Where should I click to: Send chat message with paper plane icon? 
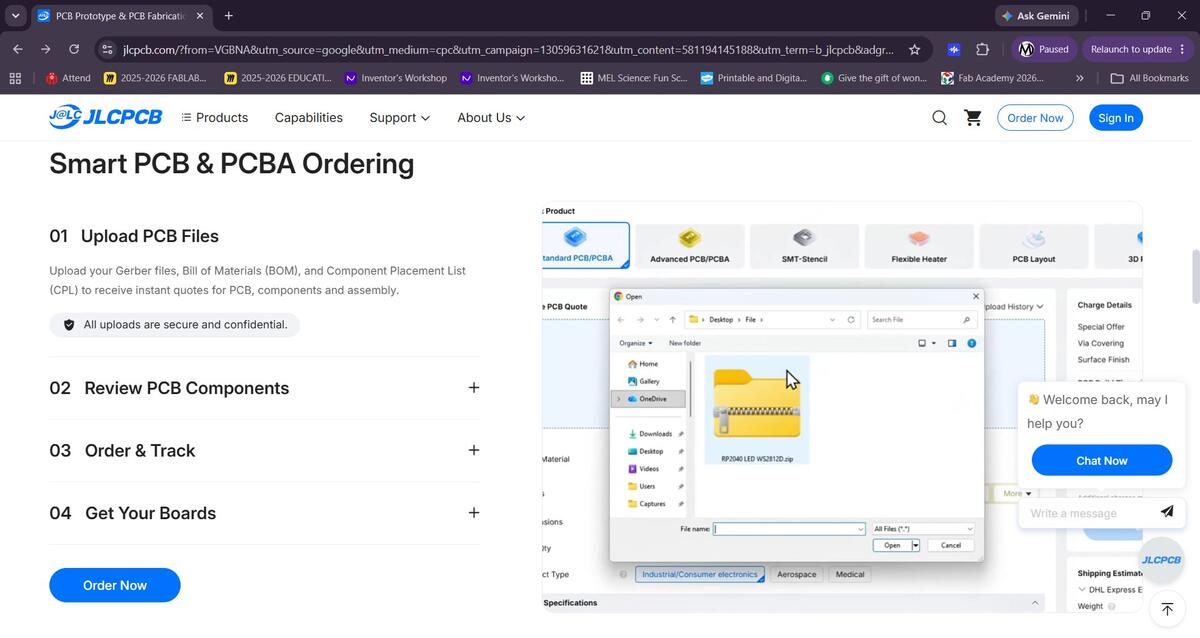click(1166, 511)
